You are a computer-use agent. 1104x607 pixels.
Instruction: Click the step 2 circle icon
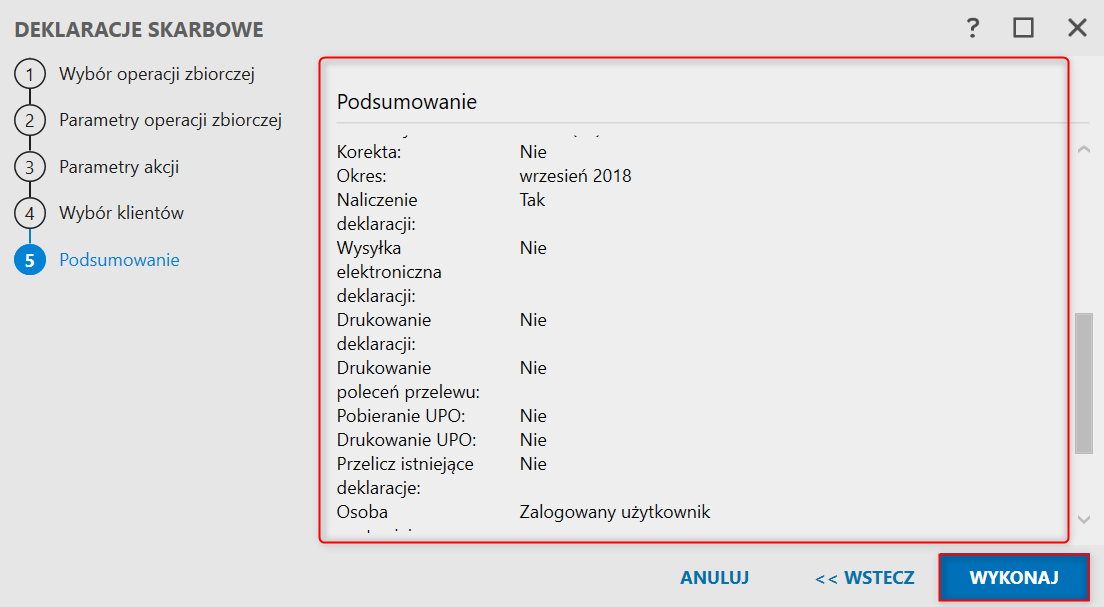[x=30, y=120]
